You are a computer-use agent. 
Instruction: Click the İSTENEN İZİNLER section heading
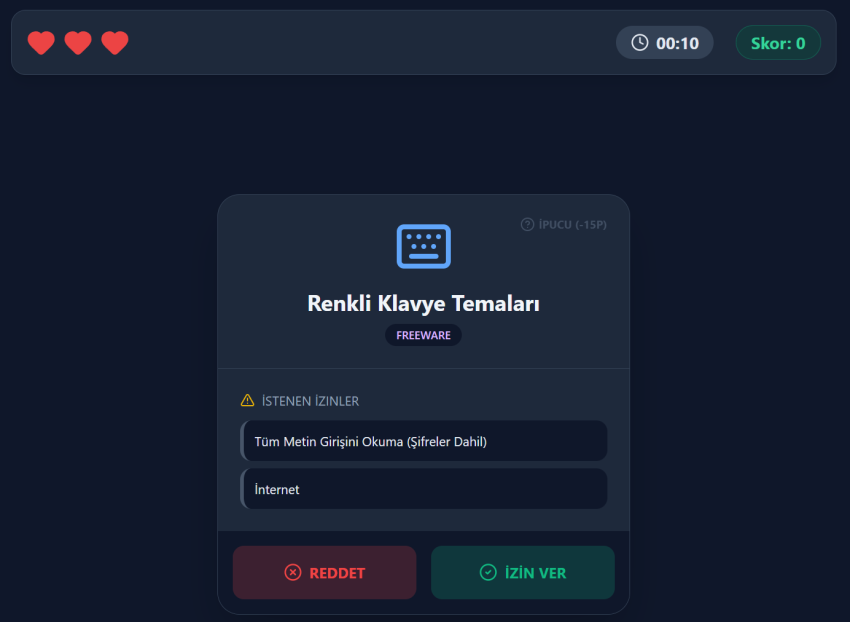point(310,401)
